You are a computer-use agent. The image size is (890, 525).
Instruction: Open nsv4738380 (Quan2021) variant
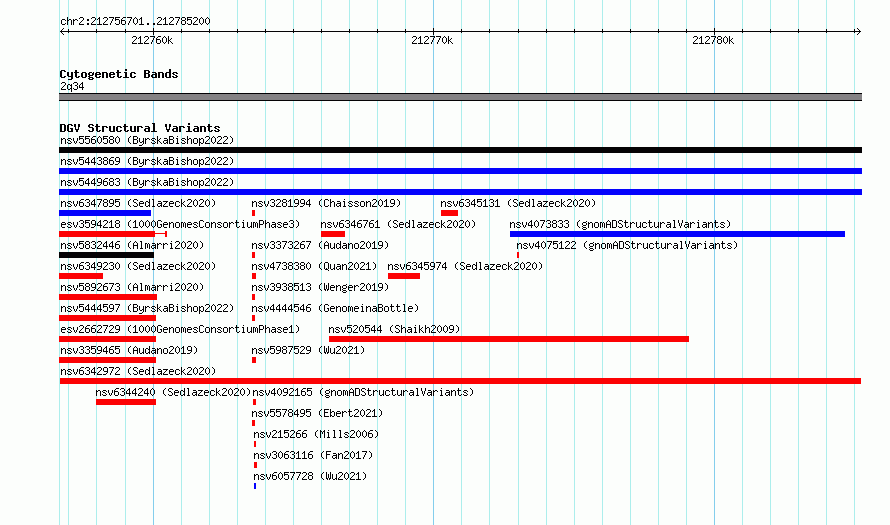(314, 266)
